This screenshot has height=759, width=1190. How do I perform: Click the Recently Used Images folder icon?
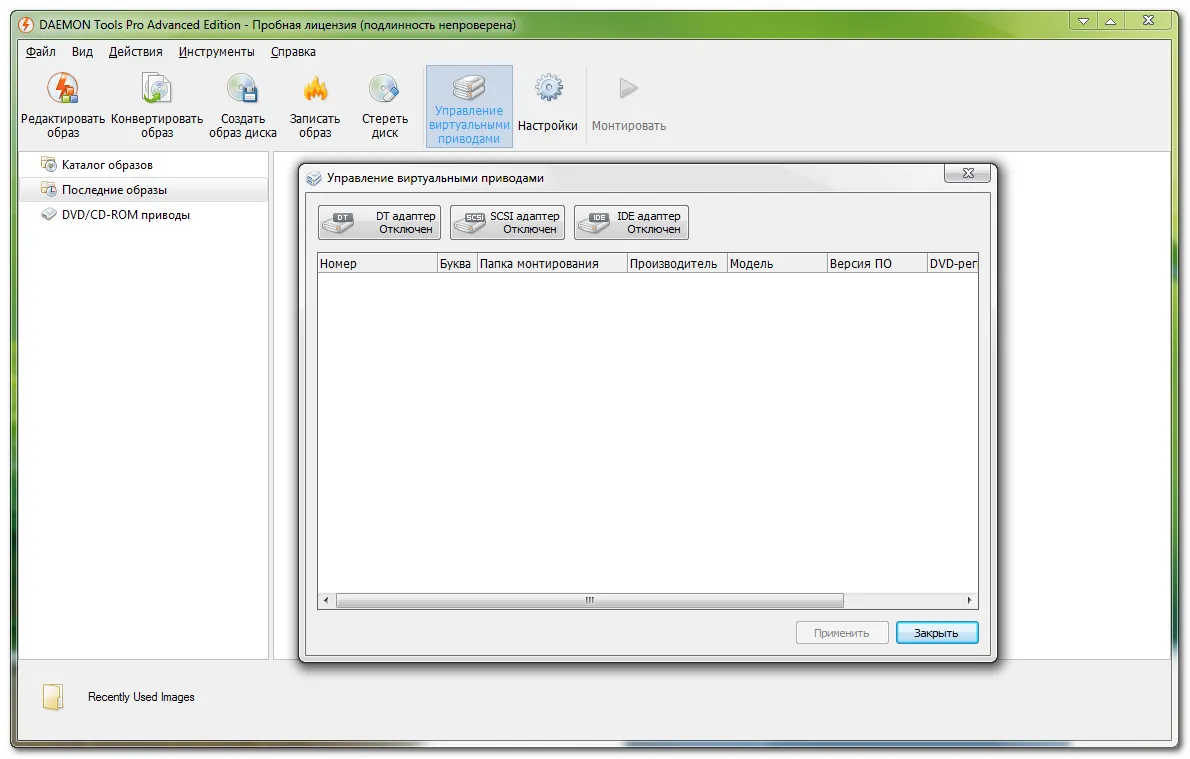tap(53, 697)
